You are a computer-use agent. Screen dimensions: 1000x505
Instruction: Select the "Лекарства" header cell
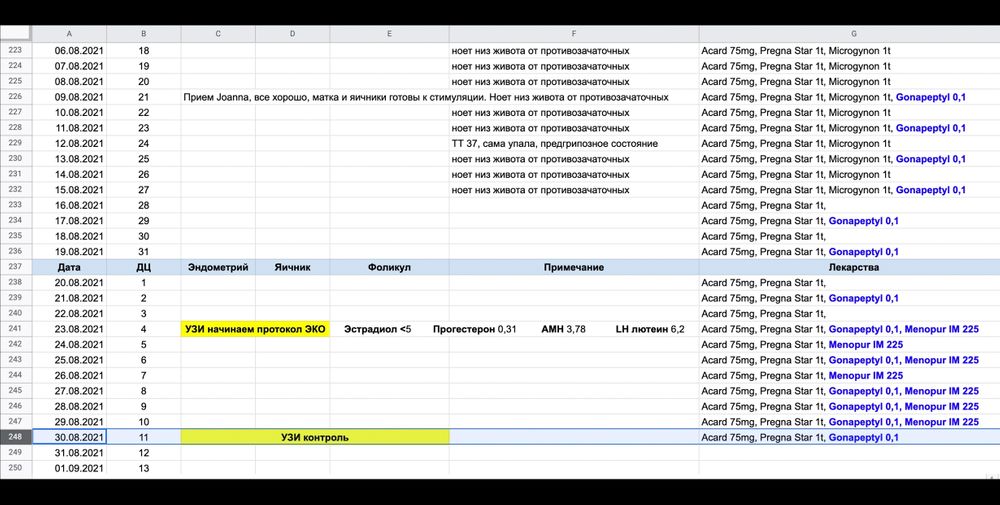[x=848, y=267]
